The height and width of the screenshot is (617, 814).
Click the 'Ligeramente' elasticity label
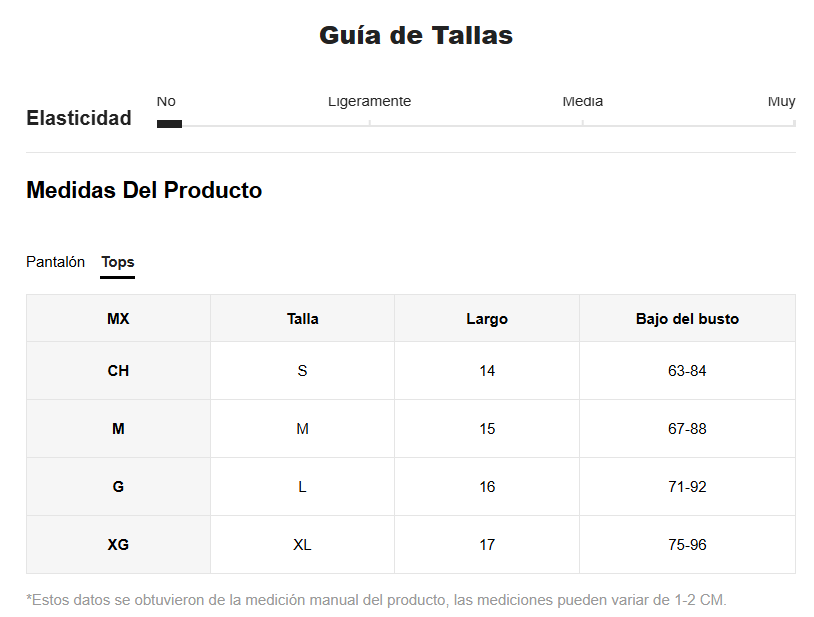click(369, 102)
